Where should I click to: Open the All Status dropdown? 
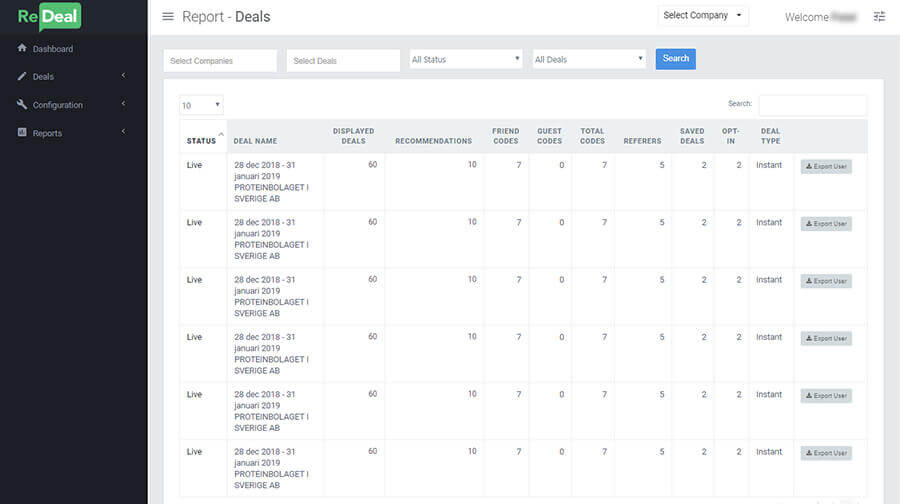coord(466,59)
